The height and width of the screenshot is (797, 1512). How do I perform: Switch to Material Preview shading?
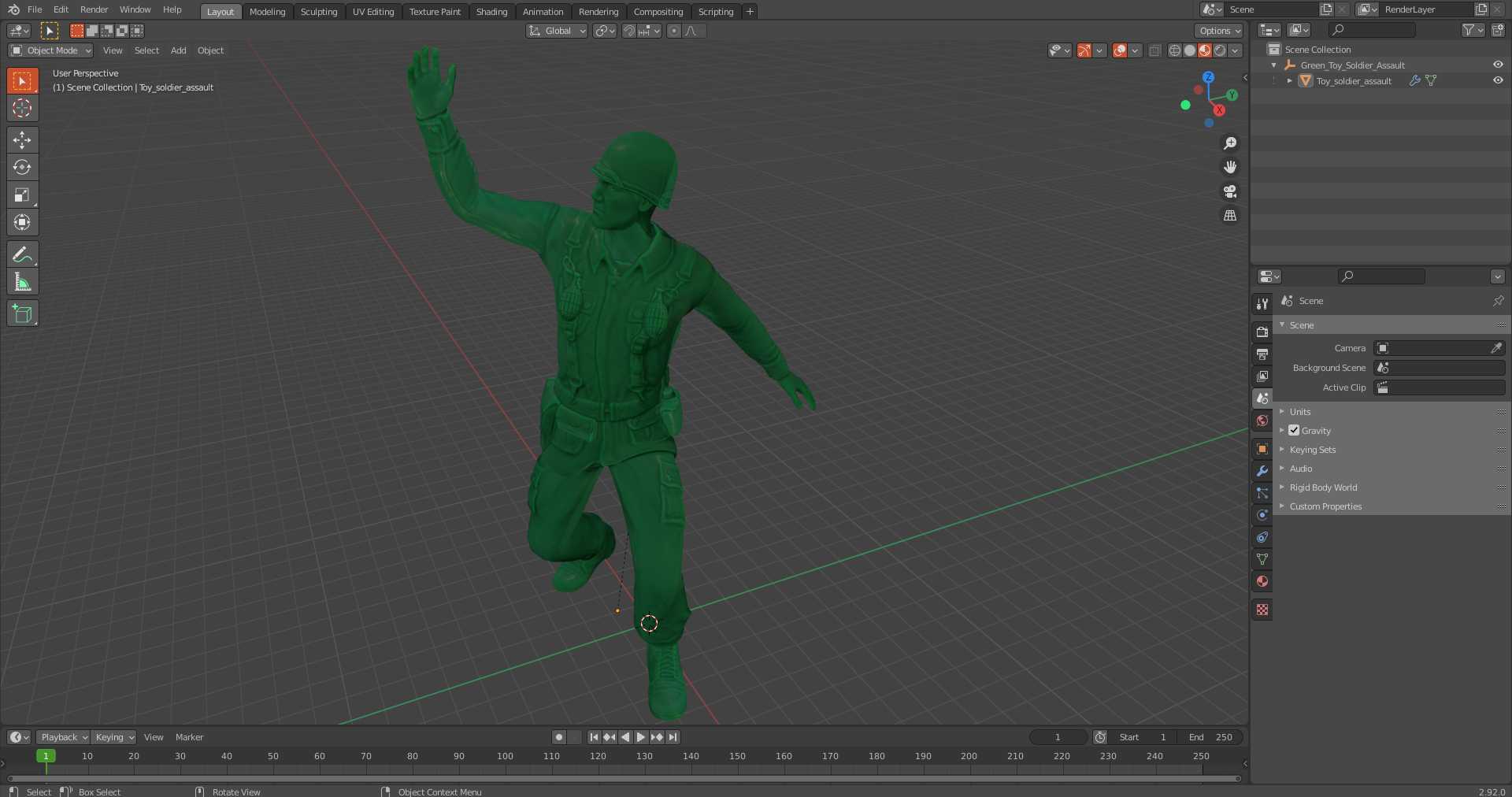pyautogui.click(x=1205, y=50)
